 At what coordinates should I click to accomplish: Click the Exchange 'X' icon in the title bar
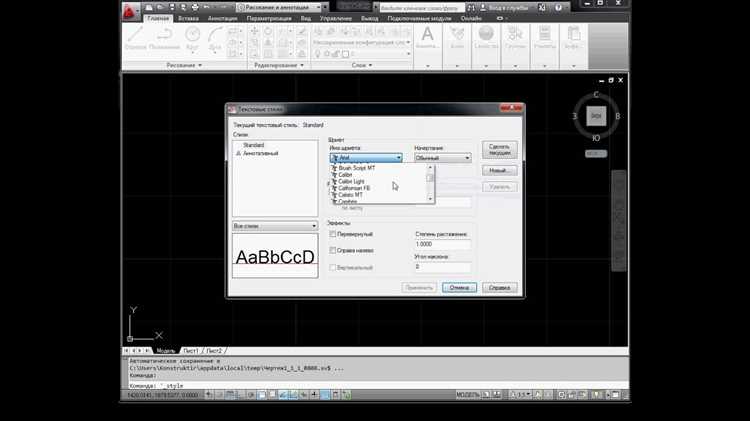542,8
